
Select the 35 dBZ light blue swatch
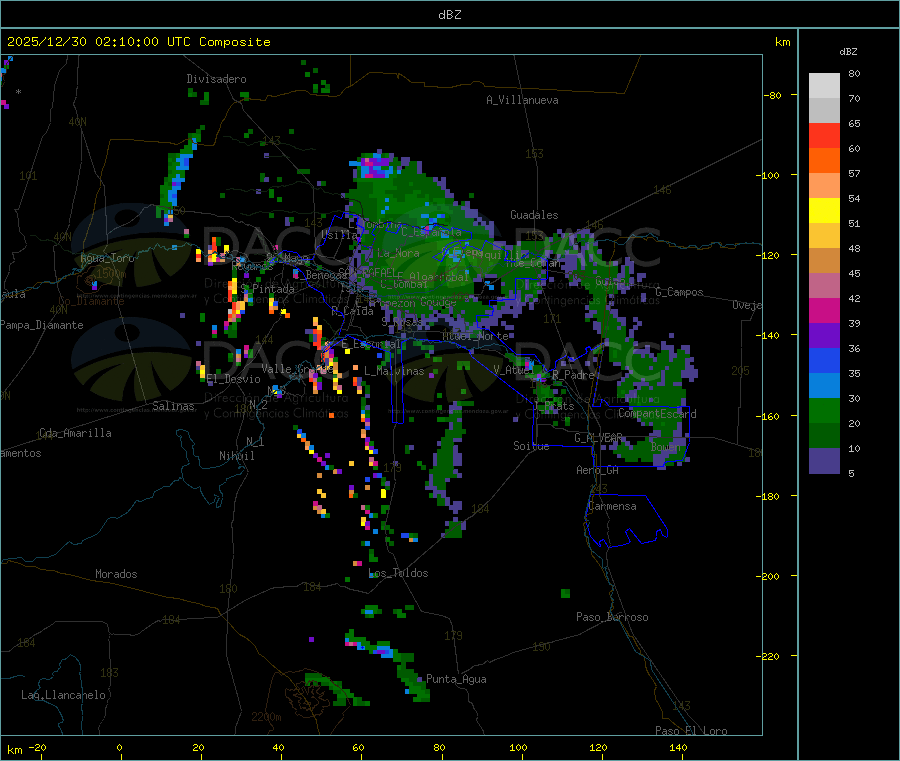pyautogui.click(x=824, y=386)
